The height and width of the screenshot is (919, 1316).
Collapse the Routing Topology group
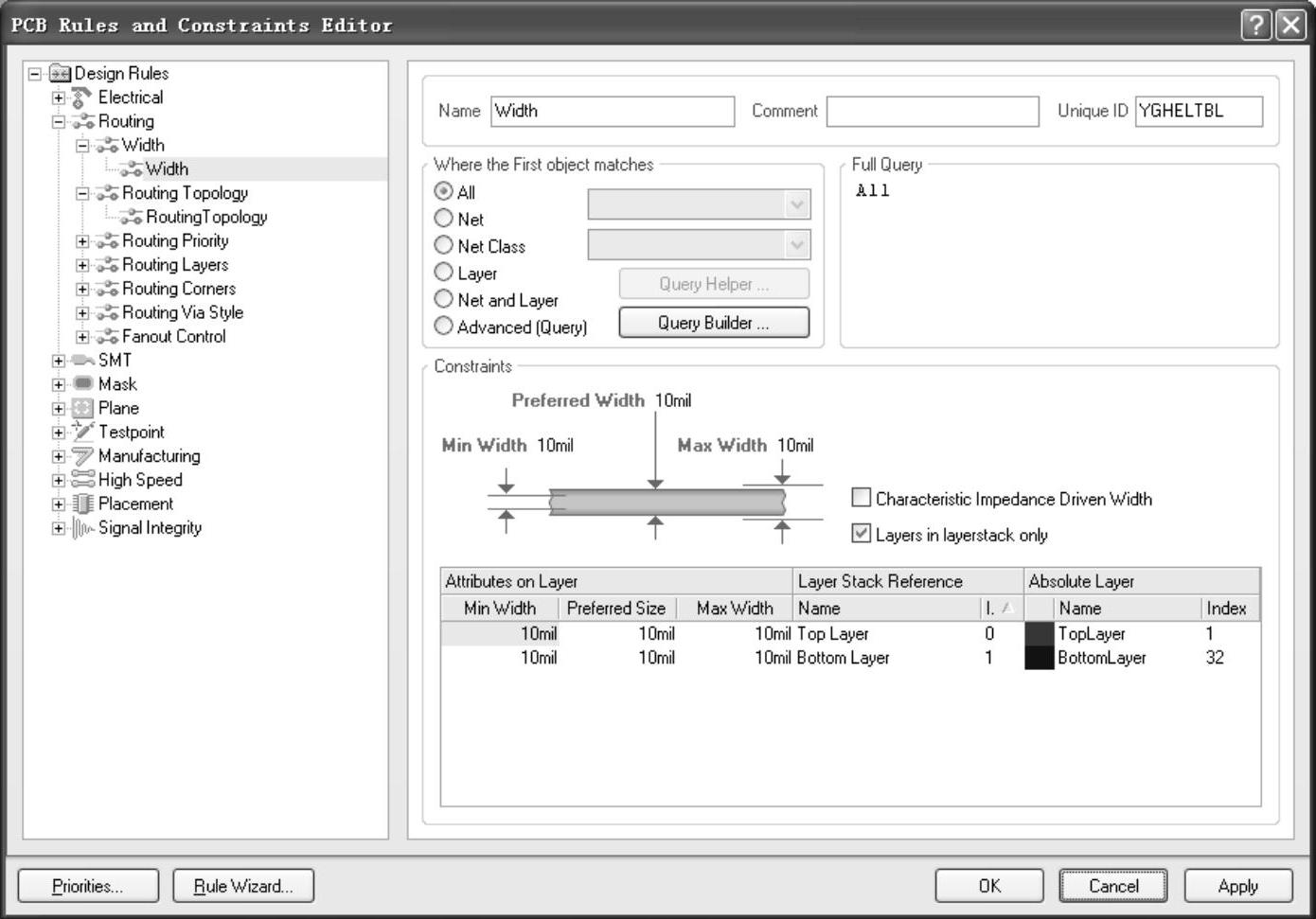tap(82, 193)
